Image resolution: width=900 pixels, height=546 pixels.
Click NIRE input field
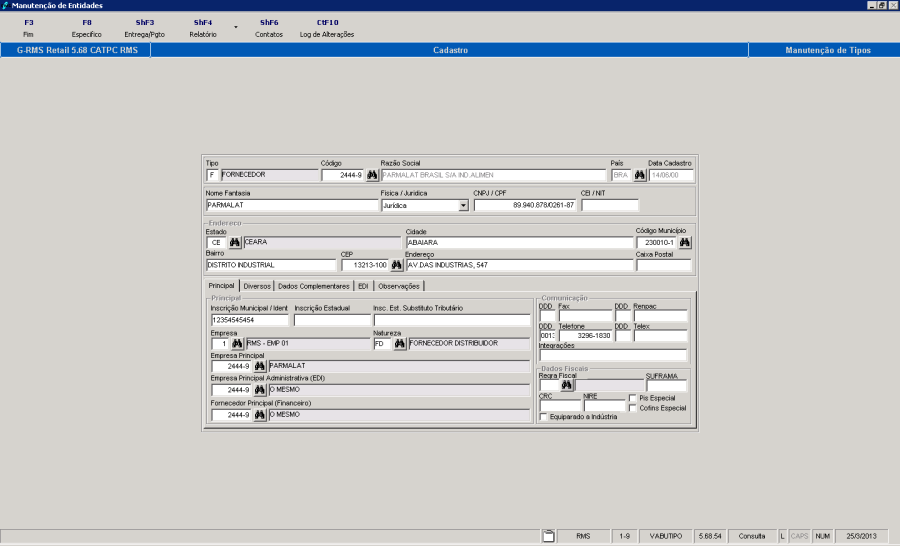coord(604,405)
